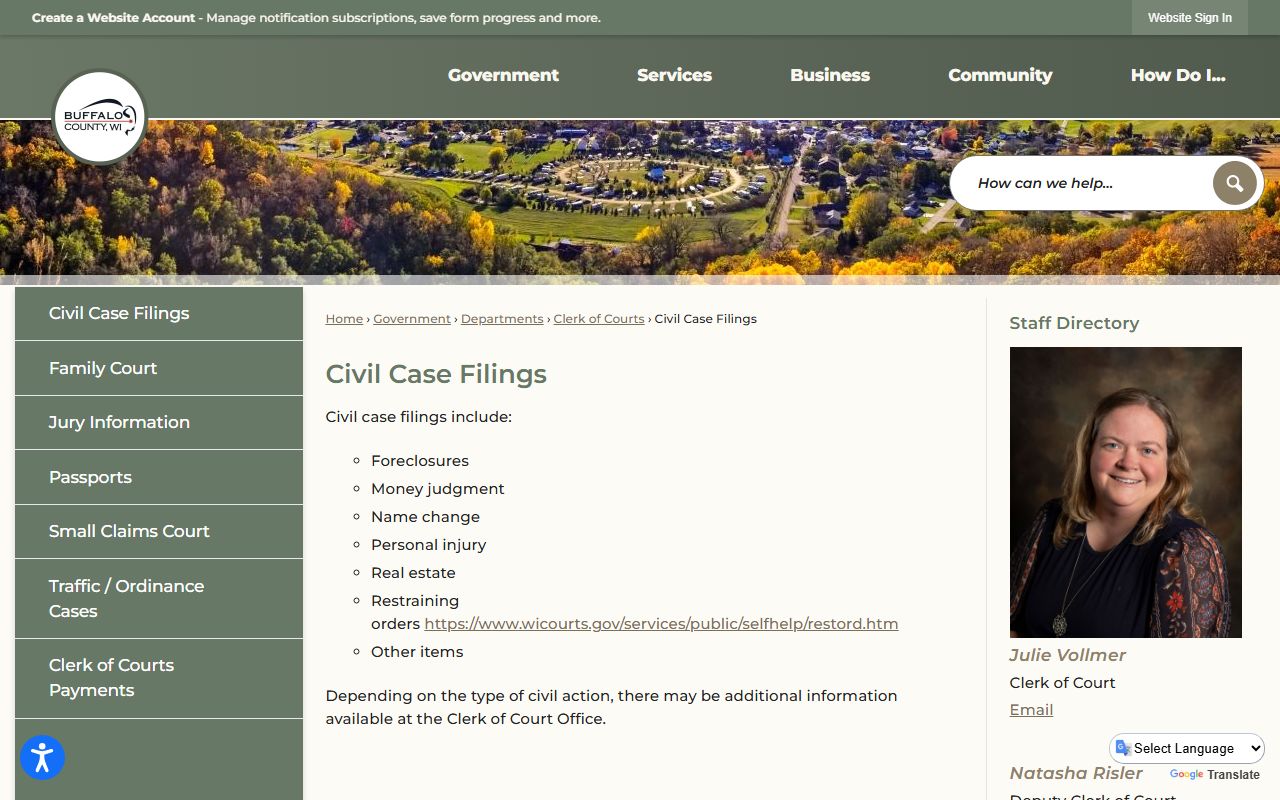
Task: Open the Government menu
Action: pos(503,75)
